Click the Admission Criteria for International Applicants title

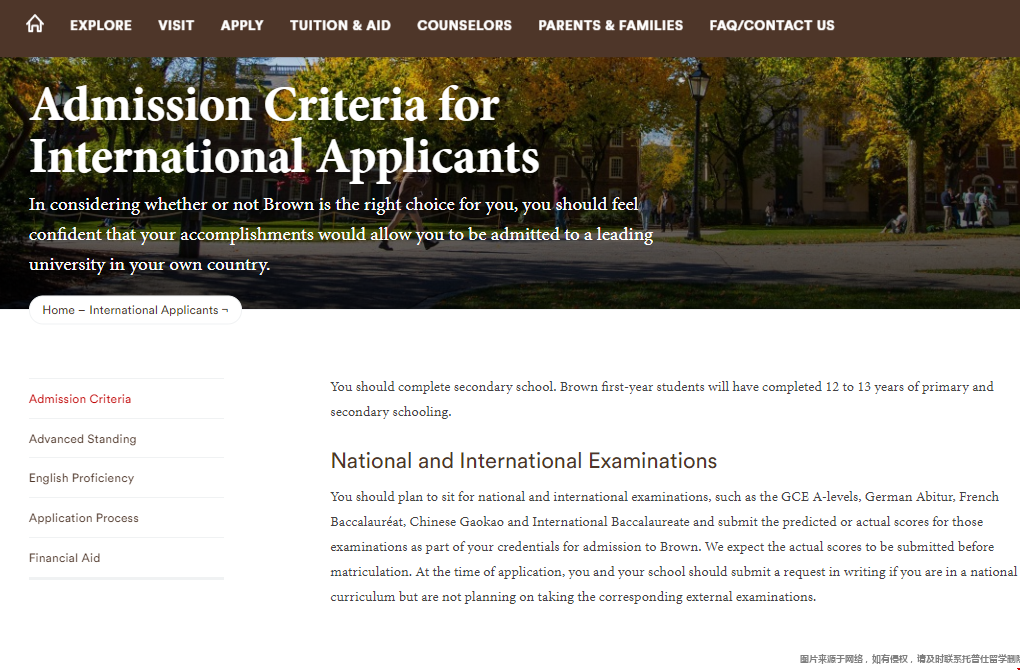coord(284,131)
